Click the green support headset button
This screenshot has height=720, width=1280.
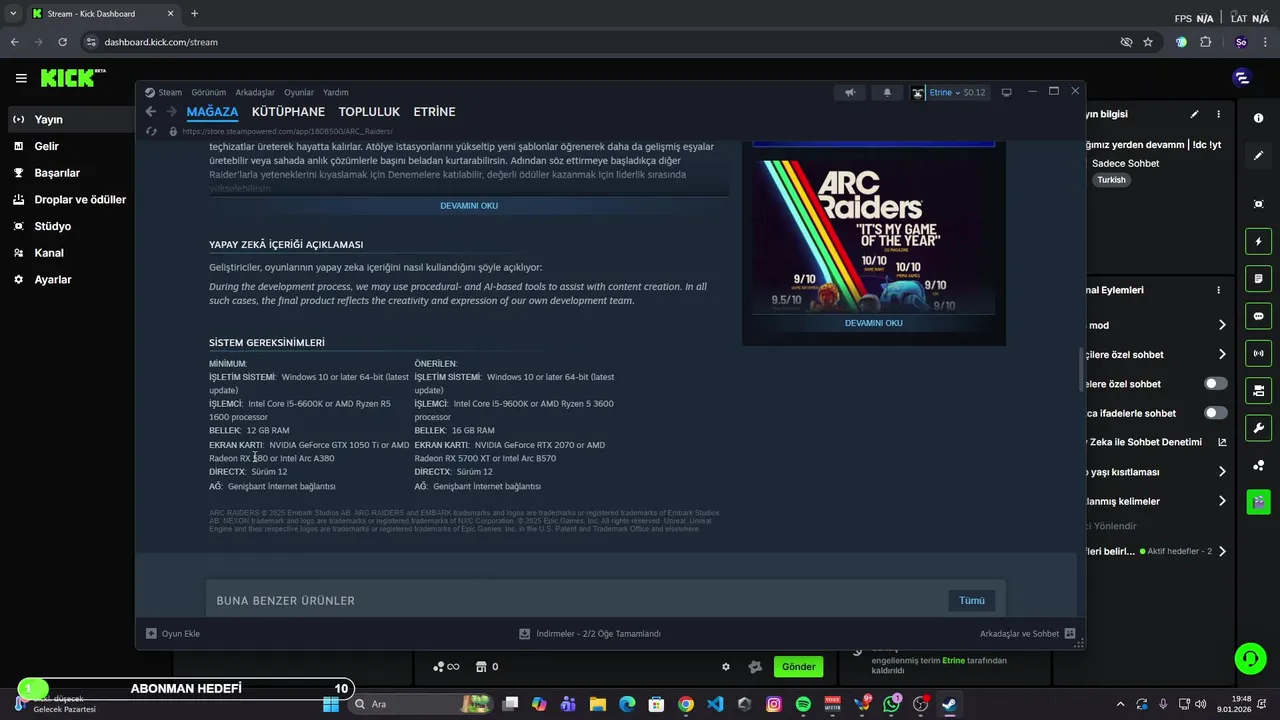(1250, 658)
